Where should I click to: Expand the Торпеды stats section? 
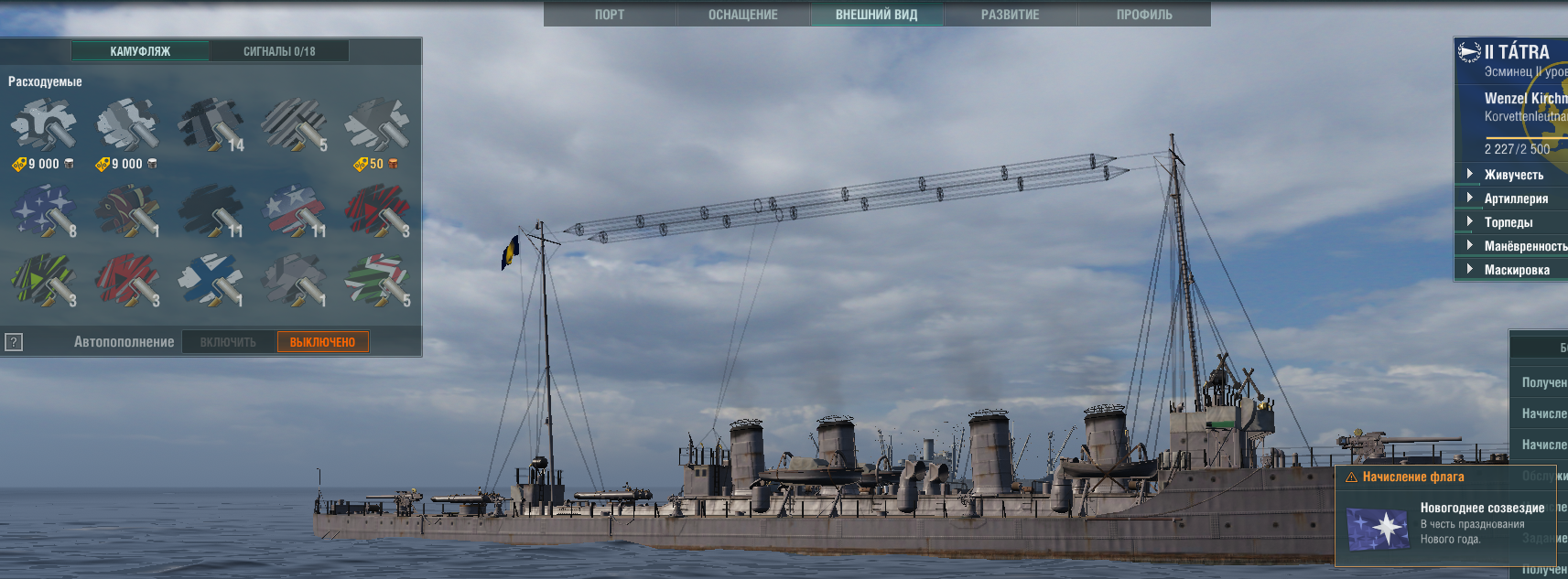[1508, 222]
